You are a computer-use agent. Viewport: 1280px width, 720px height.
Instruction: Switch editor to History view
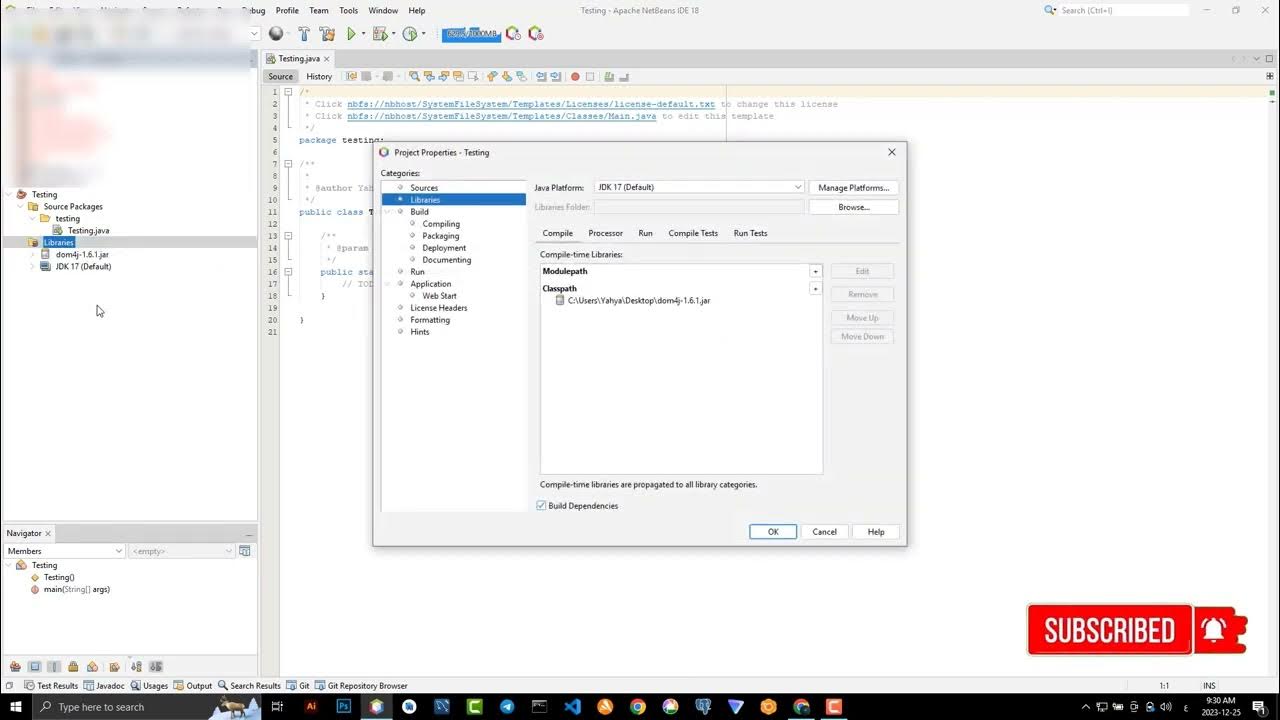[319, 76]
